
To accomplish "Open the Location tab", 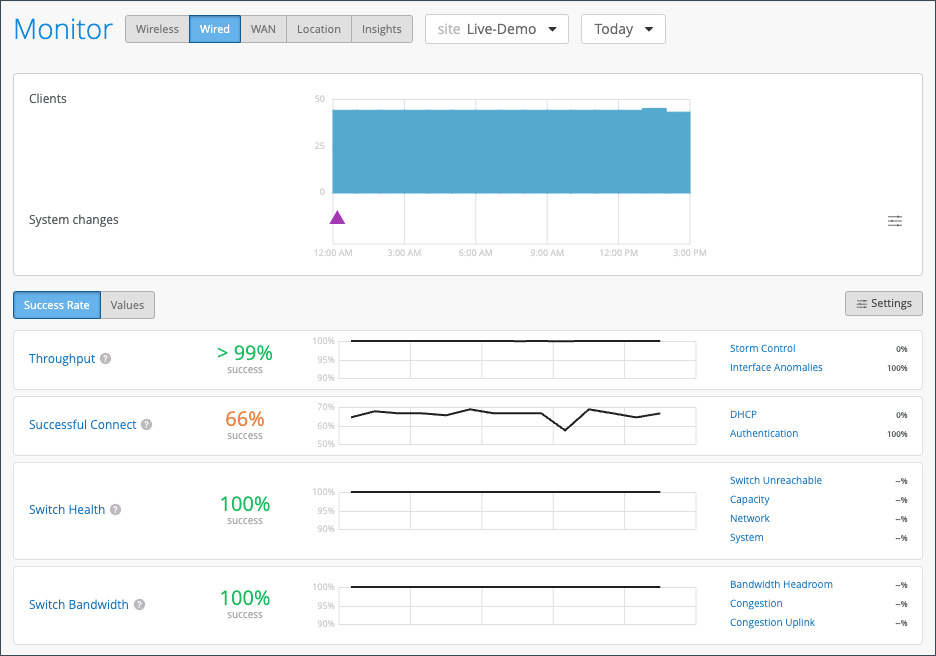I will tap(319, 29).
